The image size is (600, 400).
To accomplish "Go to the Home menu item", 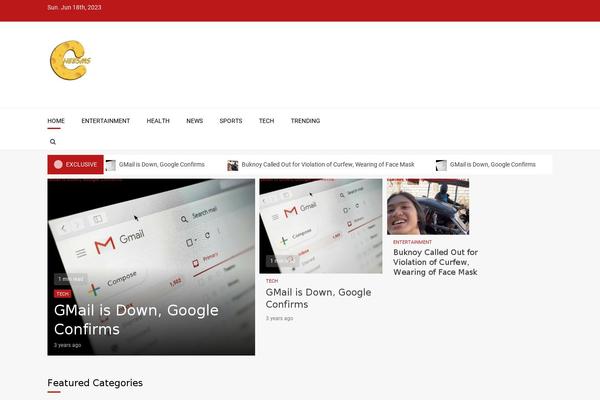I will [56, 121].
